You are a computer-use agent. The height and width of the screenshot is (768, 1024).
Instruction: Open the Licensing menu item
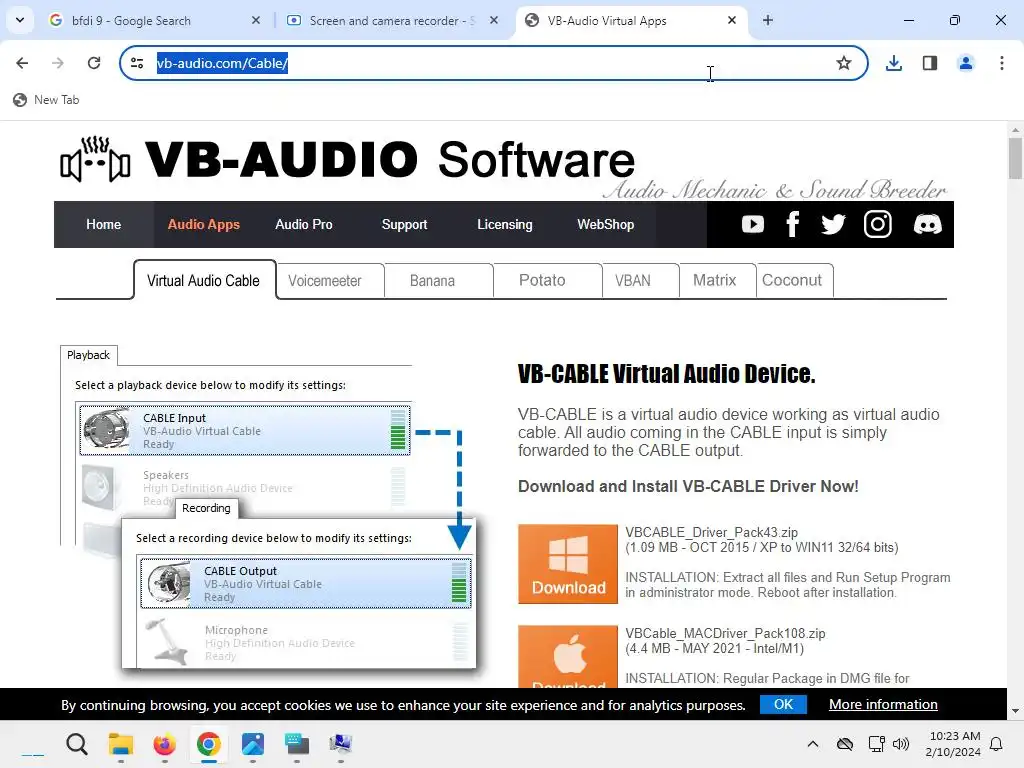[505, 225]
